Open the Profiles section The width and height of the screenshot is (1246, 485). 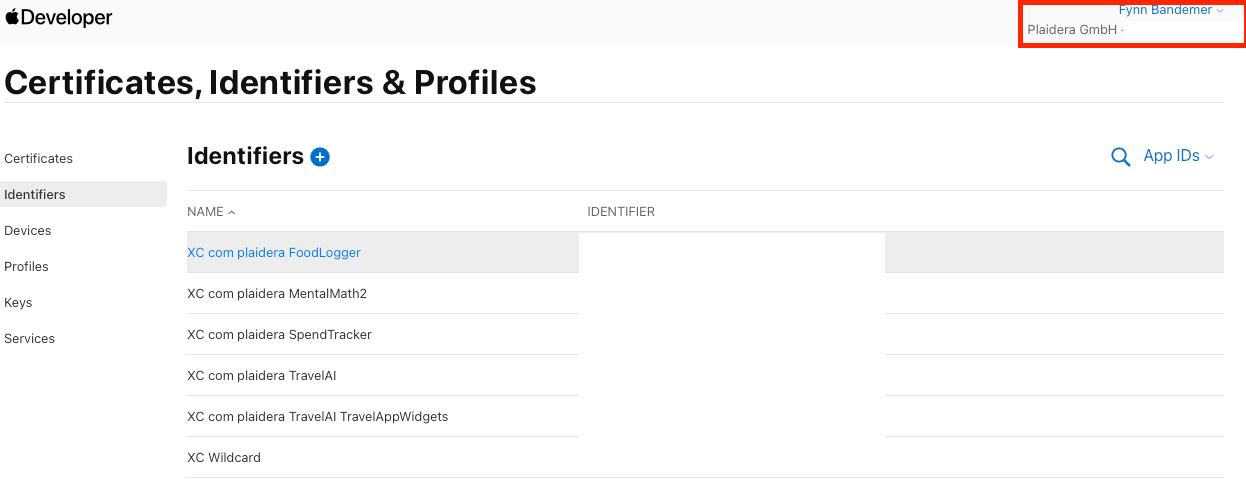(x=27, y=267)
